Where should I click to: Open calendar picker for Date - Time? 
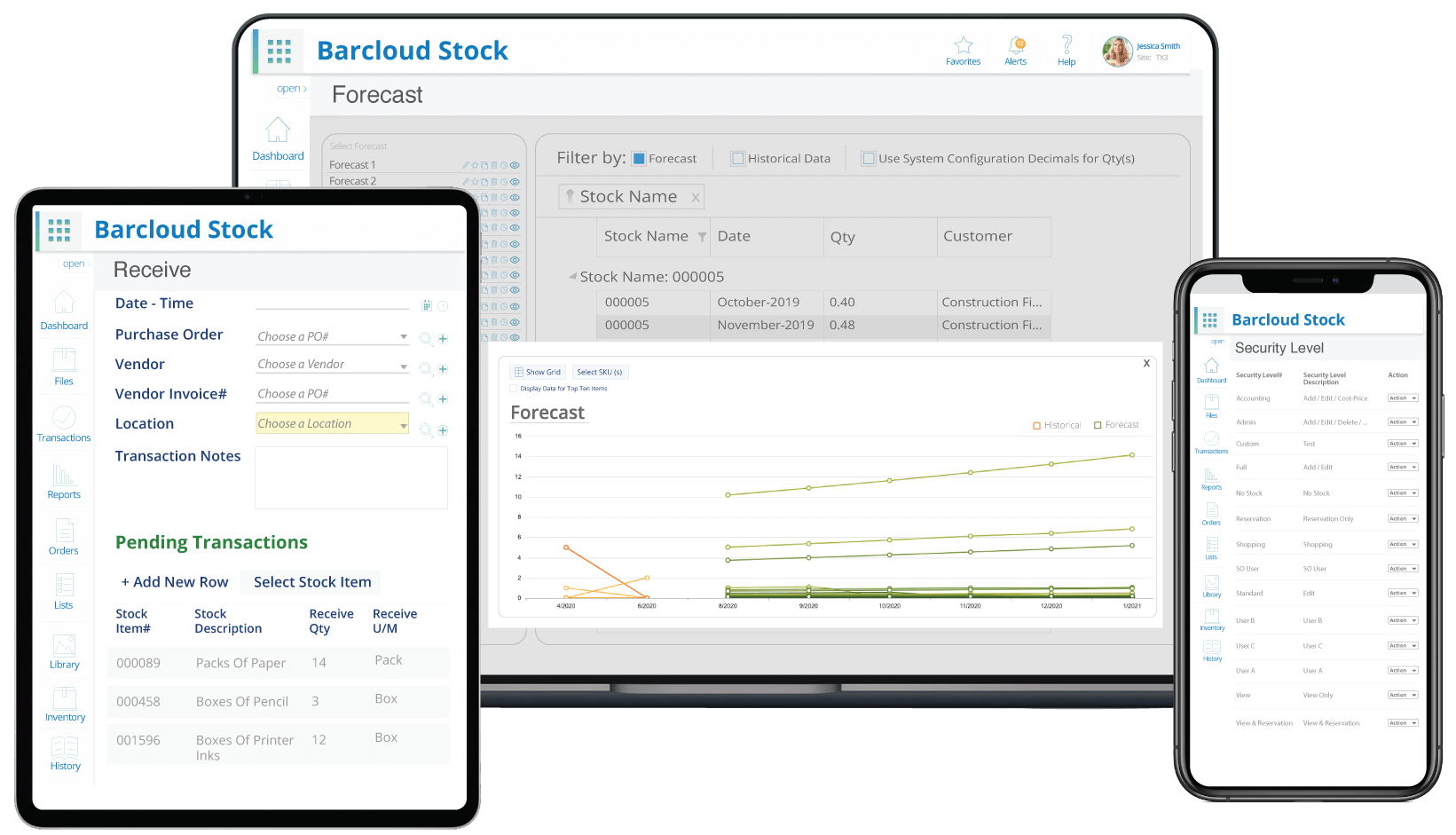427,305
